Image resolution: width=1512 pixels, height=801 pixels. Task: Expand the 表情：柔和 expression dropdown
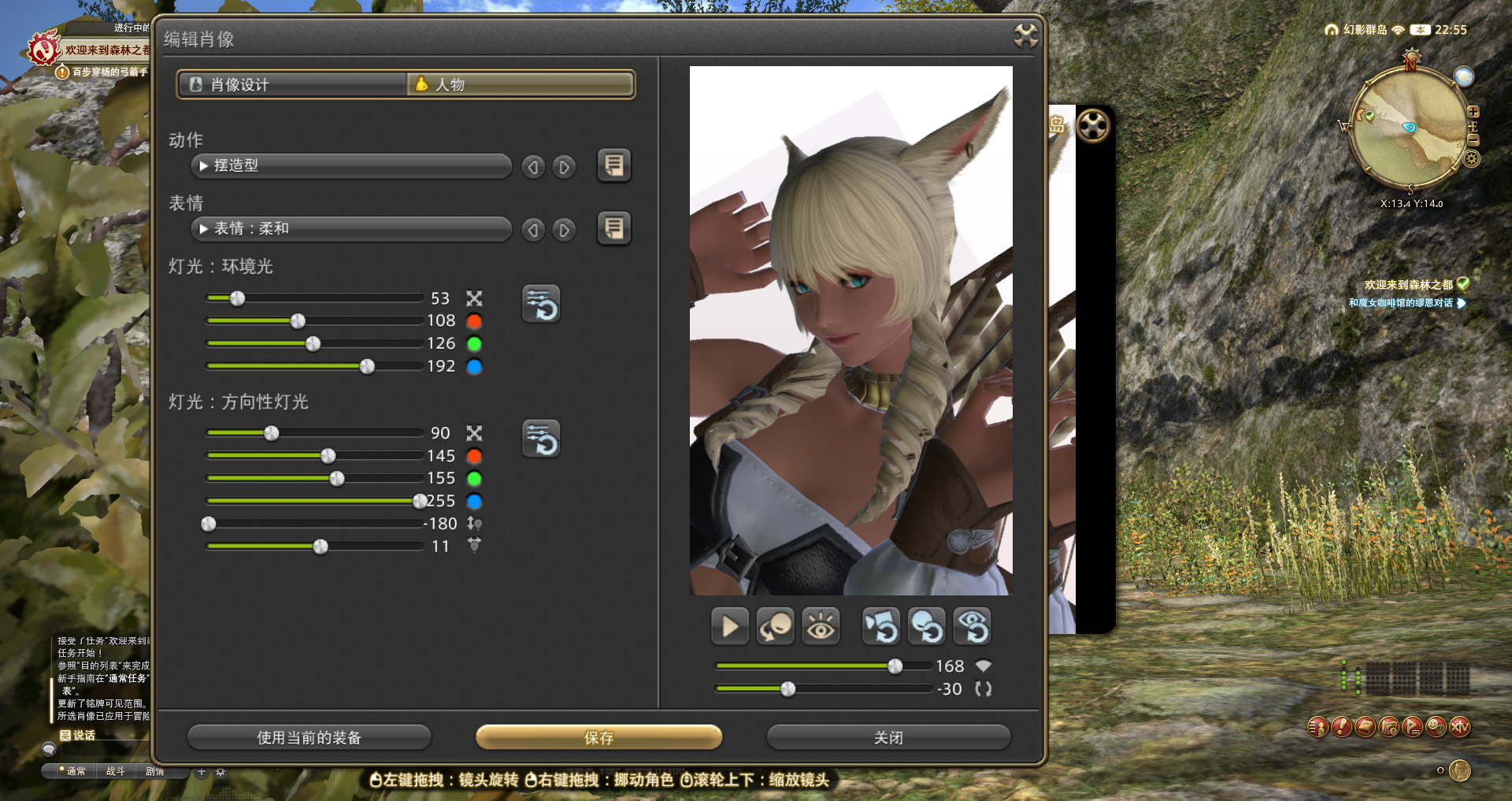(351, 228)
